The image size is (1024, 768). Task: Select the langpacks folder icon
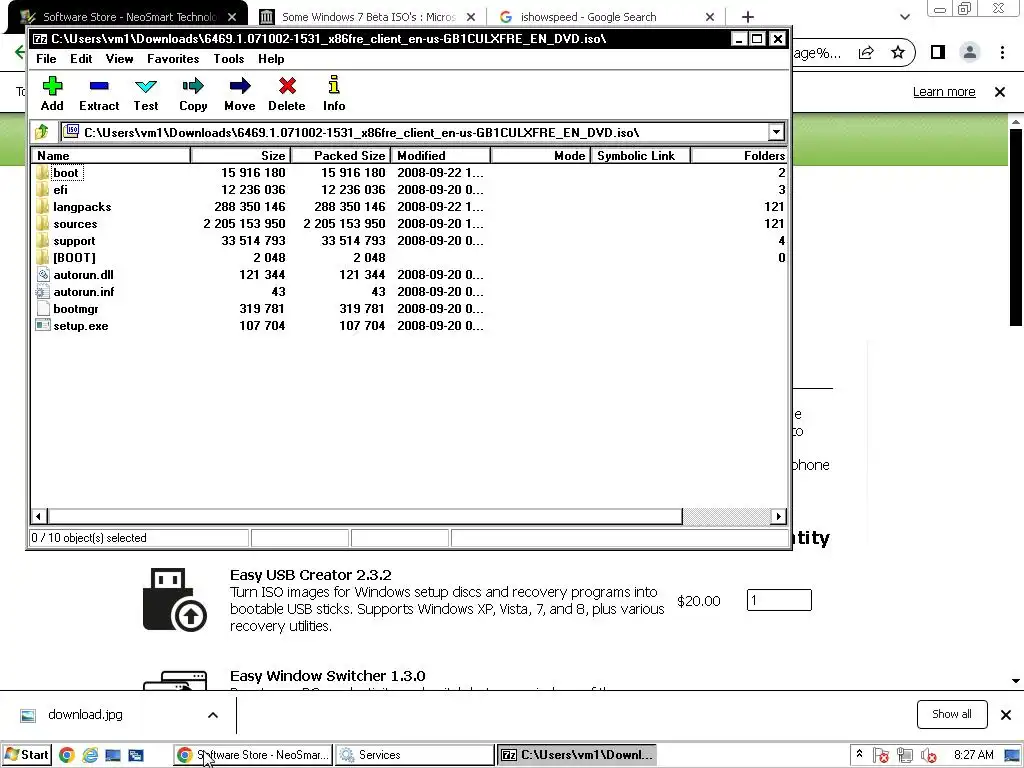43,207
